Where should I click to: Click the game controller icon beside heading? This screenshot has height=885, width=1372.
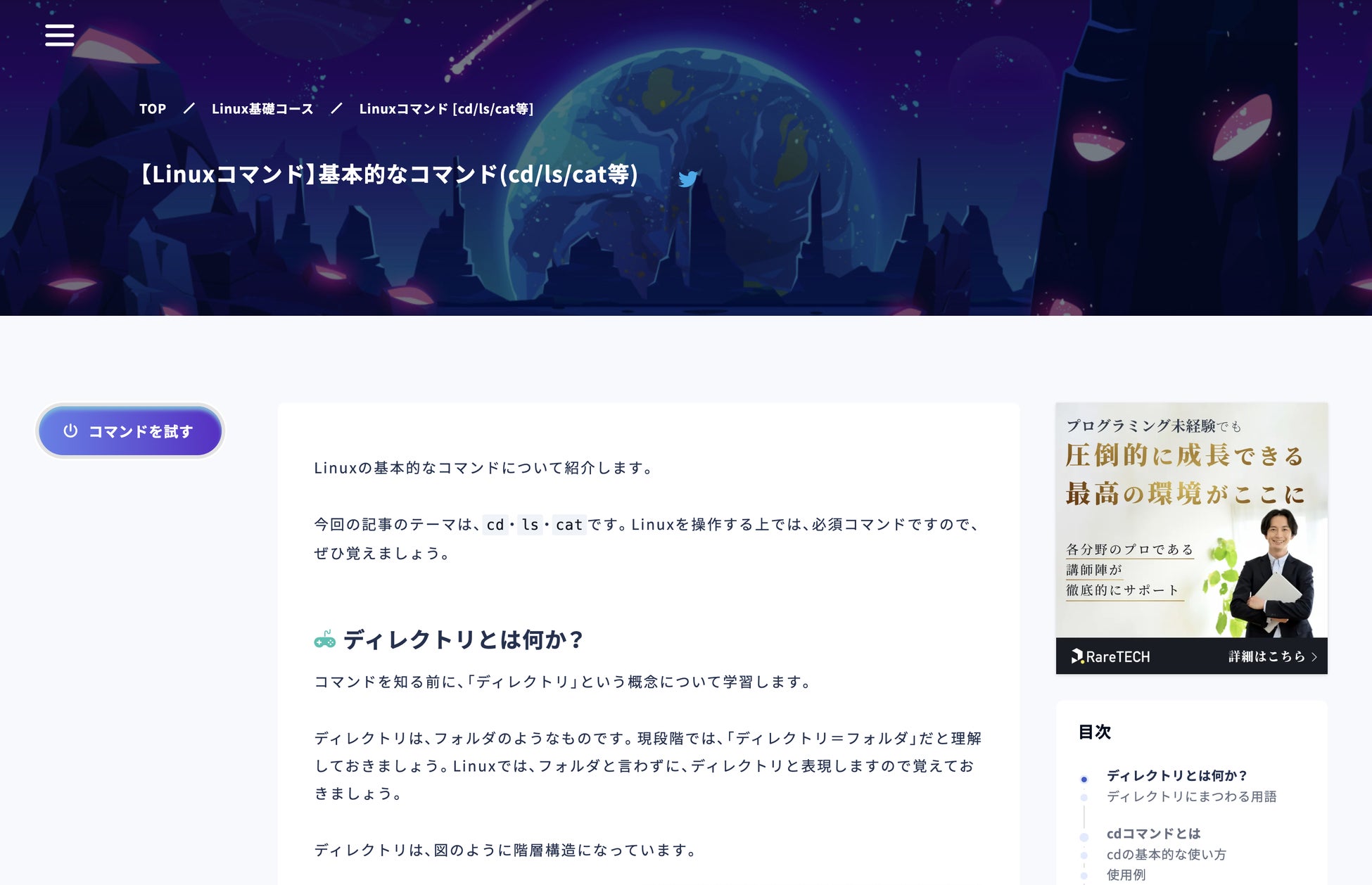click(x=324, y=639)
